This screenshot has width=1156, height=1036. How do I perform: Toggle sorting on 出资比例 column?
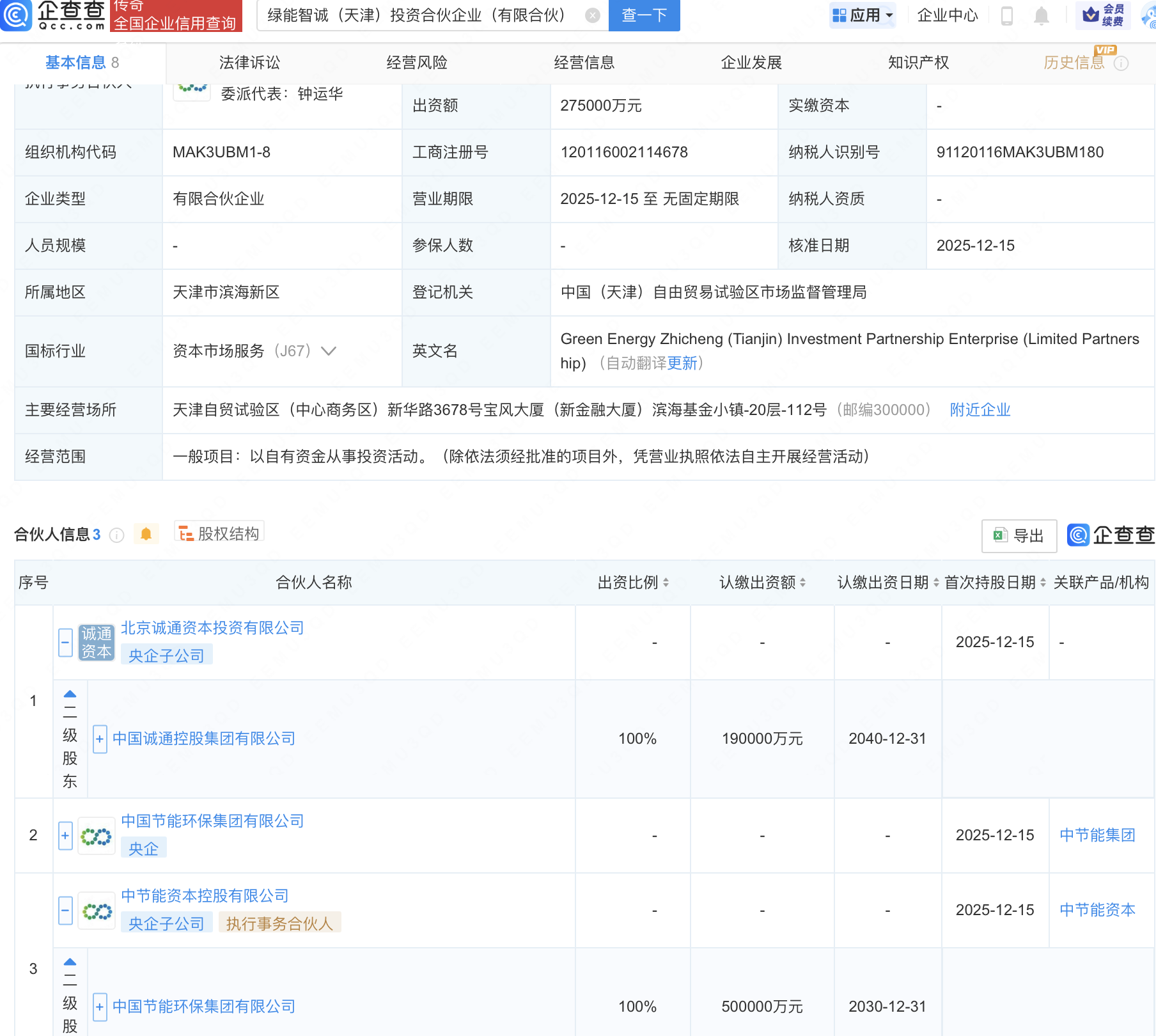(666, 583)
